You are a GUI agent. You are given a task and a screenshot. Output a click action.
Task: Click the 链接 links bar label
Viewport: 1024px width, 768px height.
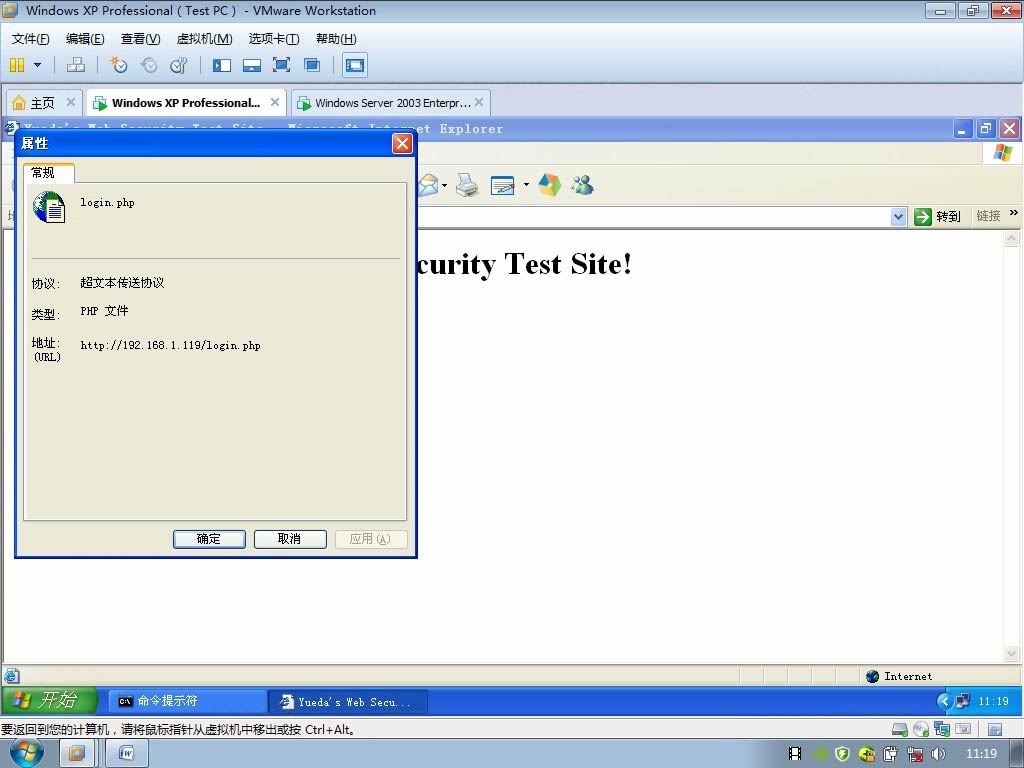(x=988, y=216)
